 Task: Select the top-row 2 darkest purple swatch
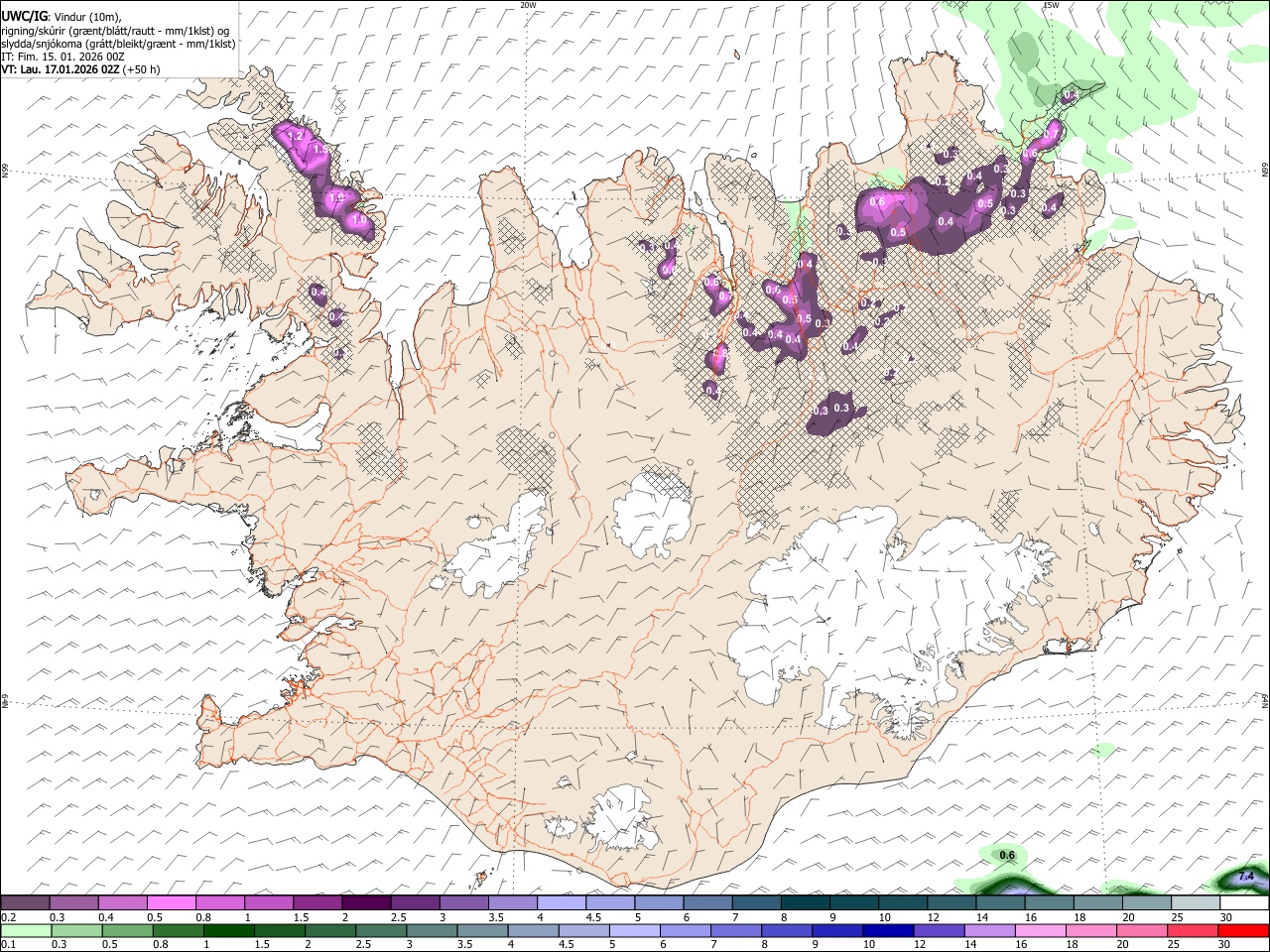pyautogui.click(x=366, y=903)
